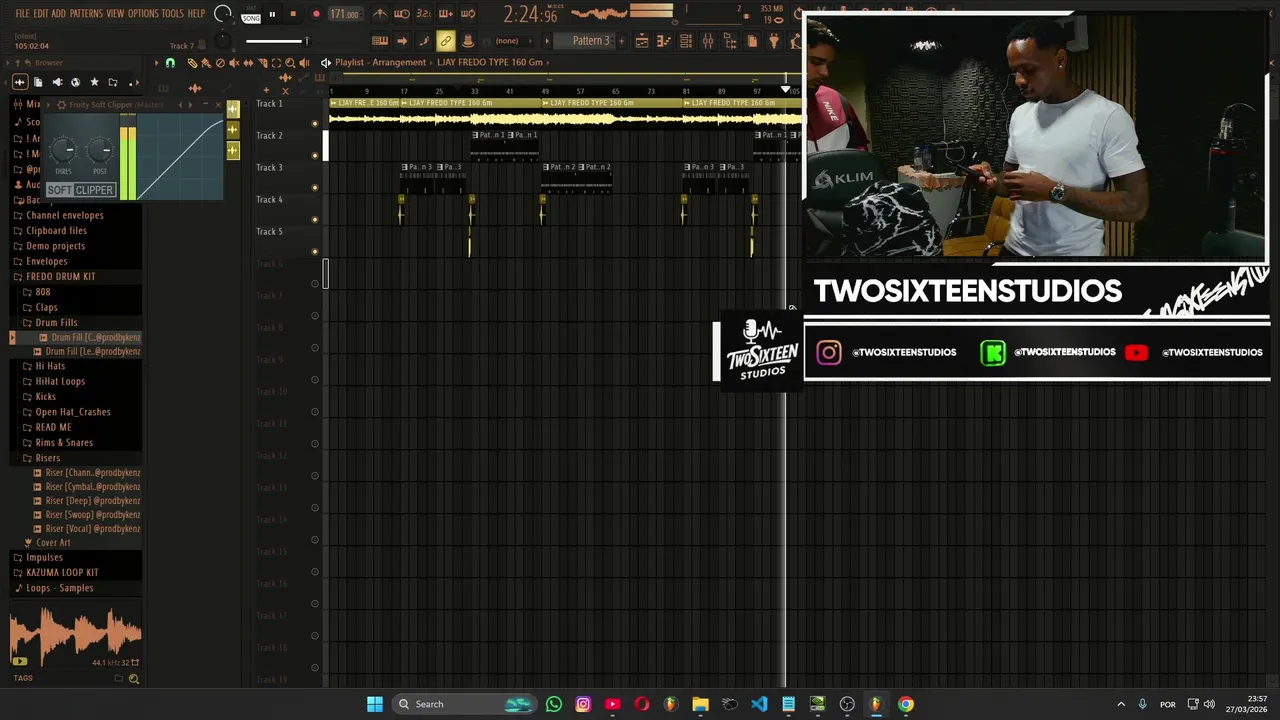Image resolution: width=1280 pixels, height=720 pixels.
Task: Open the HELP menu
Action: click(196, 14)
